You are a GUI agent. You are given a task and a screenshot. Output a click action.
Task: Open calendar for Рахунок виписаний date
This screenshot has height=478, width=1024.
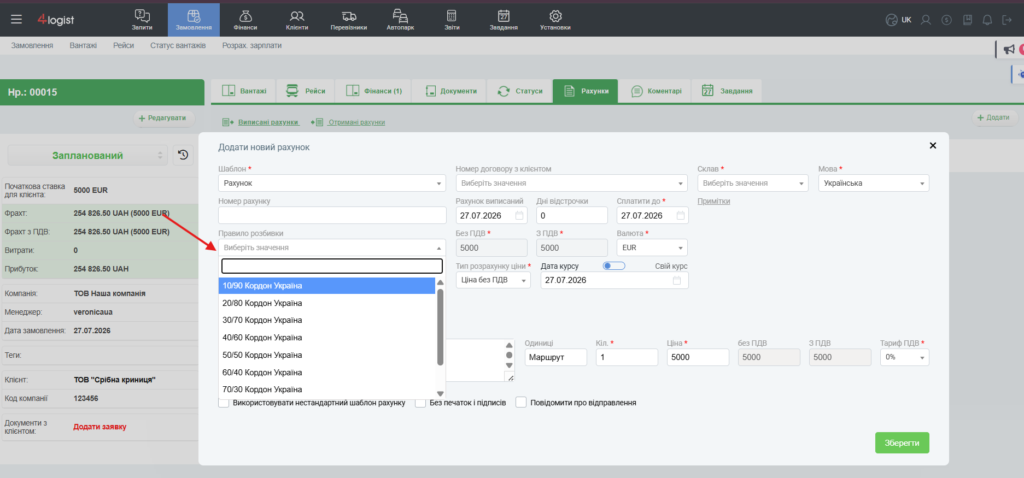coord(519,215)
